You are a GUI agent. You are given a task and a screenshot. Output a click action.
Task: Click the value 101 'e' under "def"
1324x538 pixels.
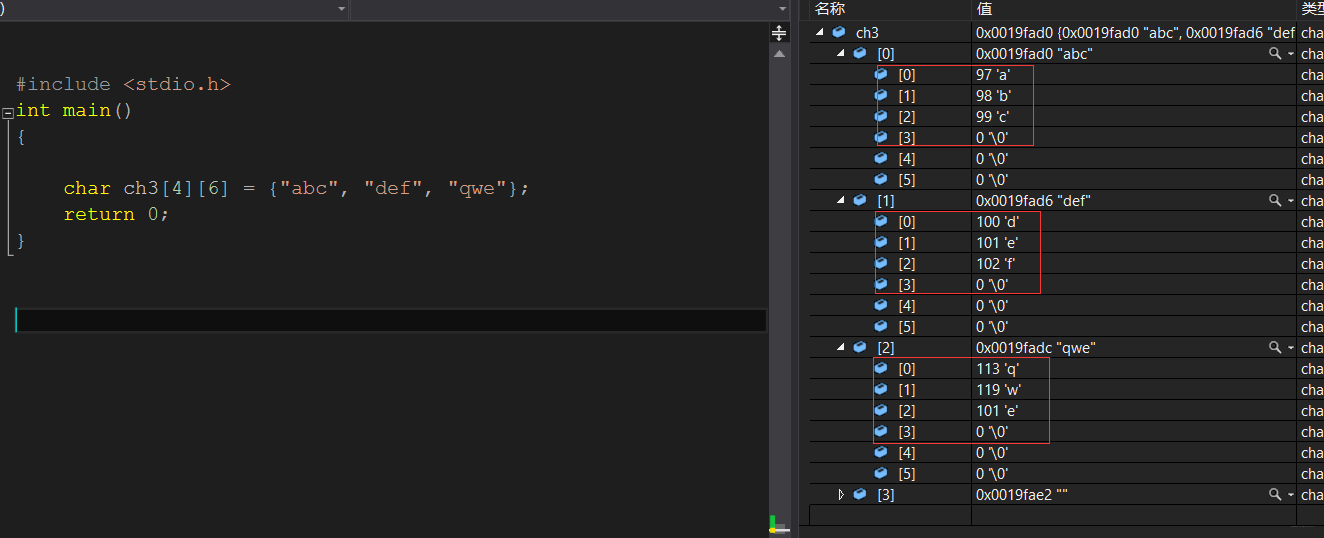(x=999, y=242)
